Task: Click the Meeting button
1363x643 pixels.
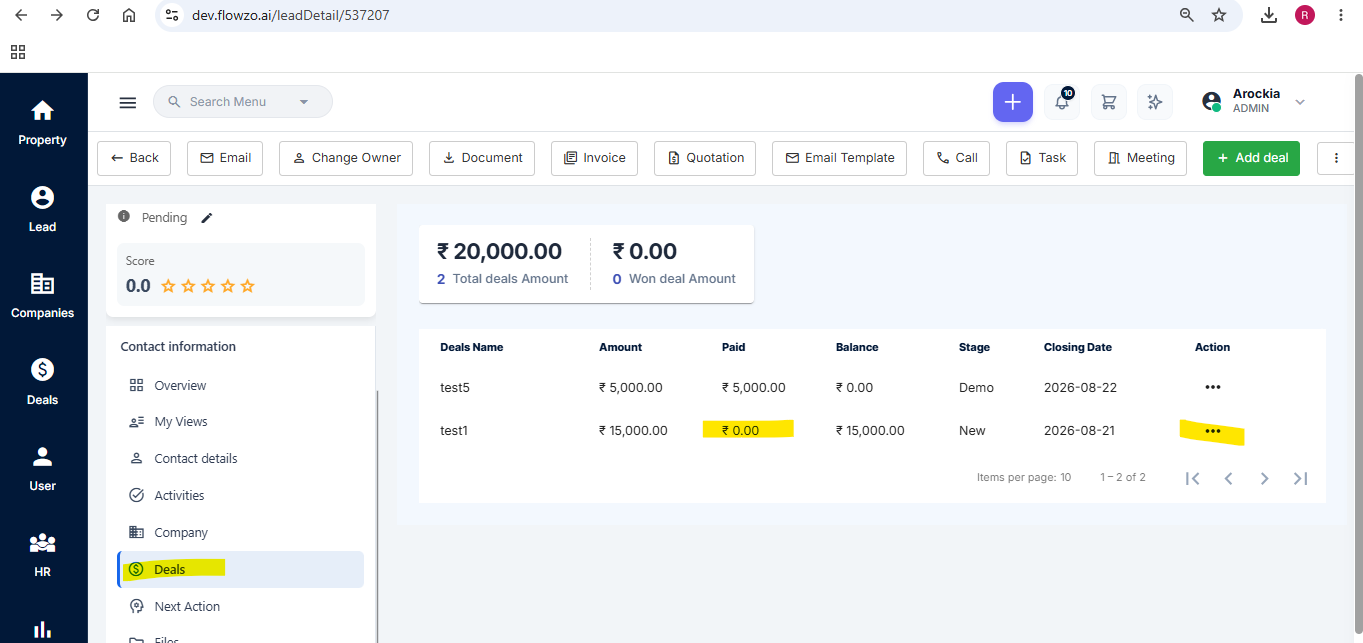Action: (1140, 158)
